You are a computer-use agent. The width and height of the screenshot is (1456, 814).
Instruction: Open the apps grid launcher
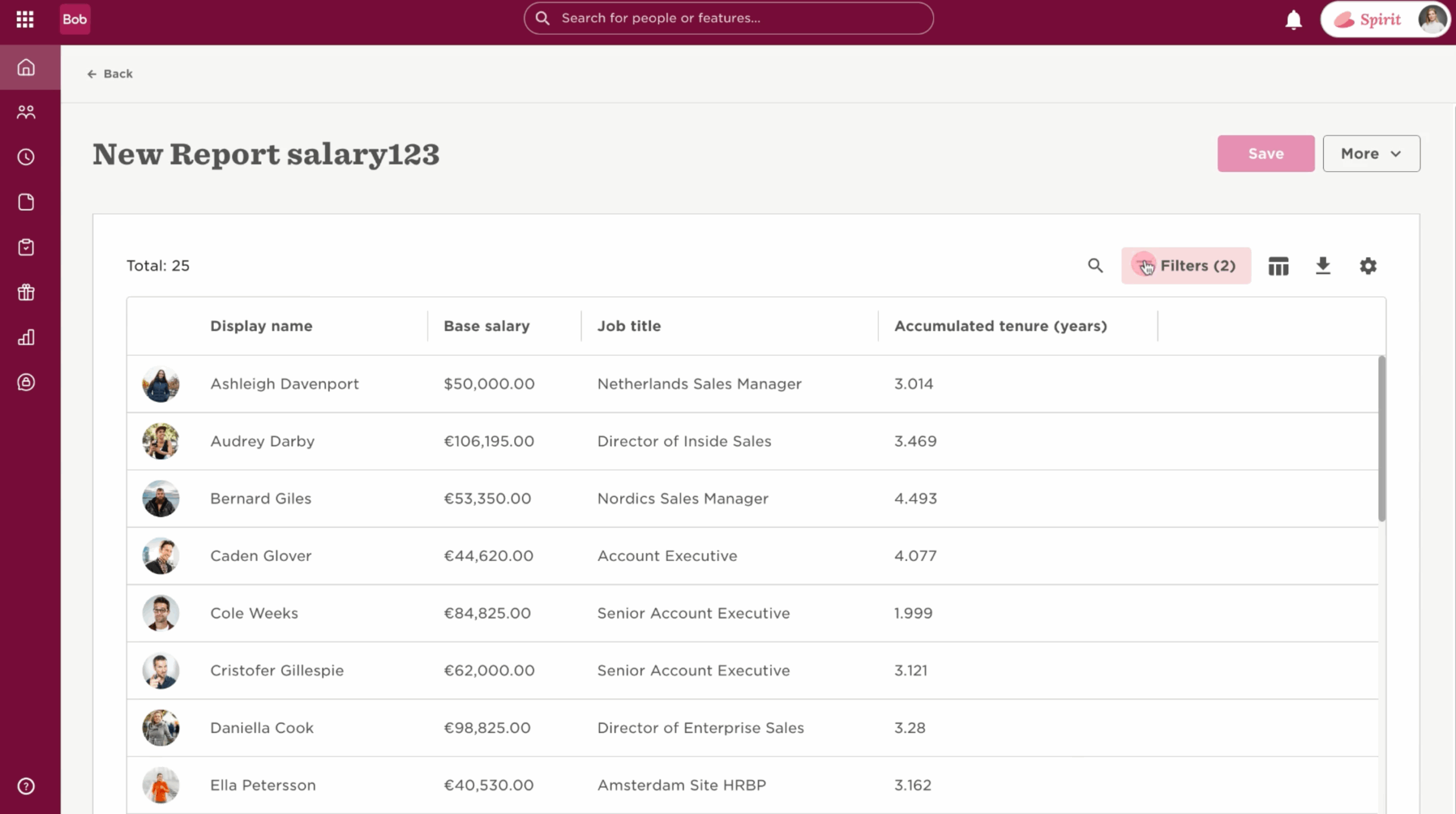point(25,19)
